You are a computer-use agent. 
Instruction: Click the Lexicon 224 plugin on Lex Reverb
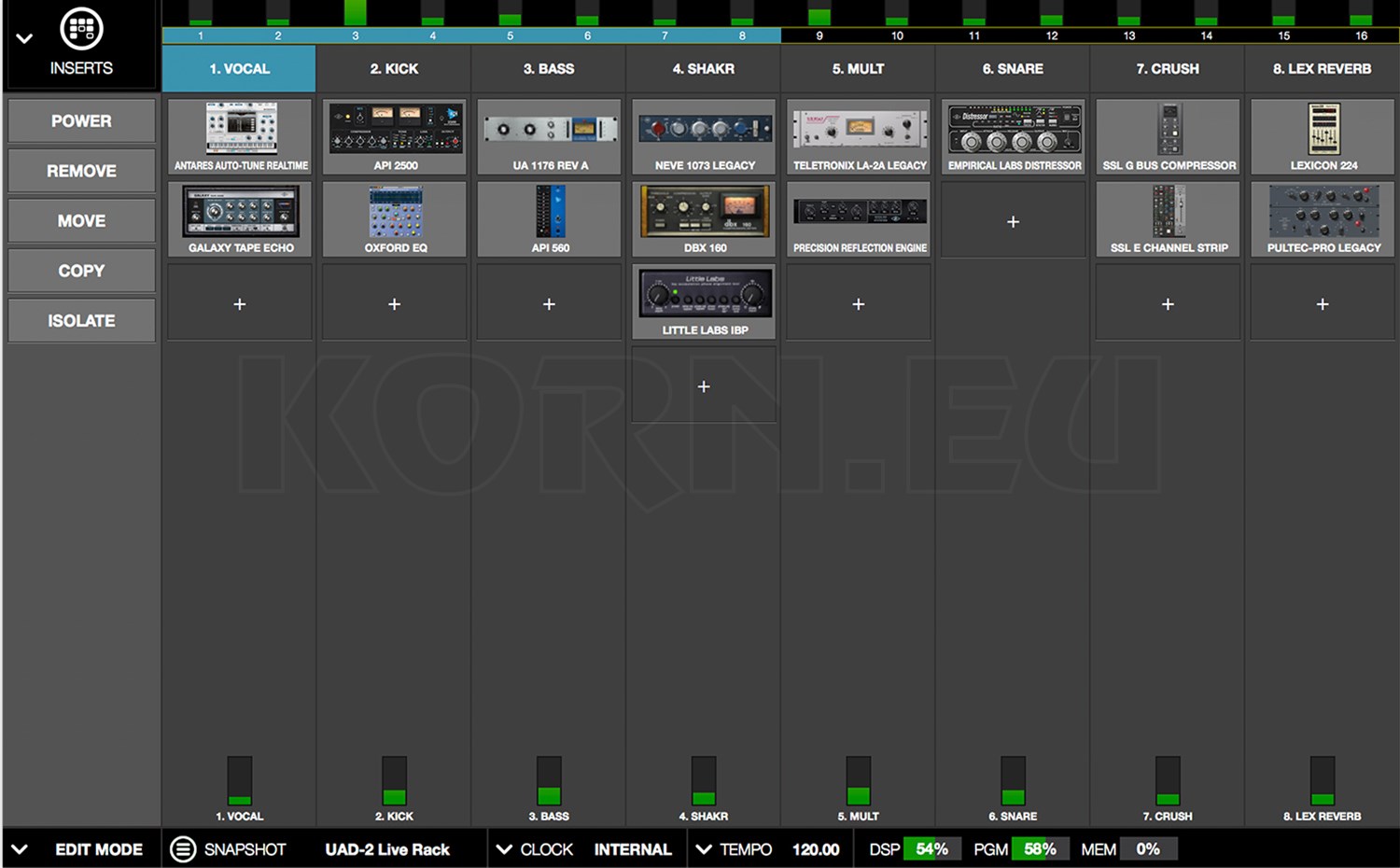1322,136
